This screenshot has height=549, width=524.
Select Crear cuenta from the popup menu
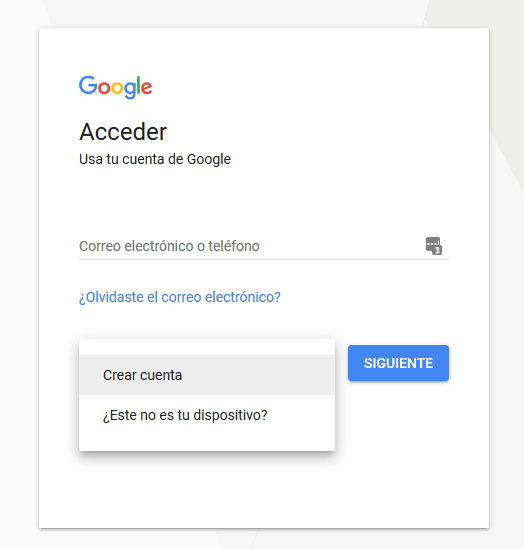point(207,375)
